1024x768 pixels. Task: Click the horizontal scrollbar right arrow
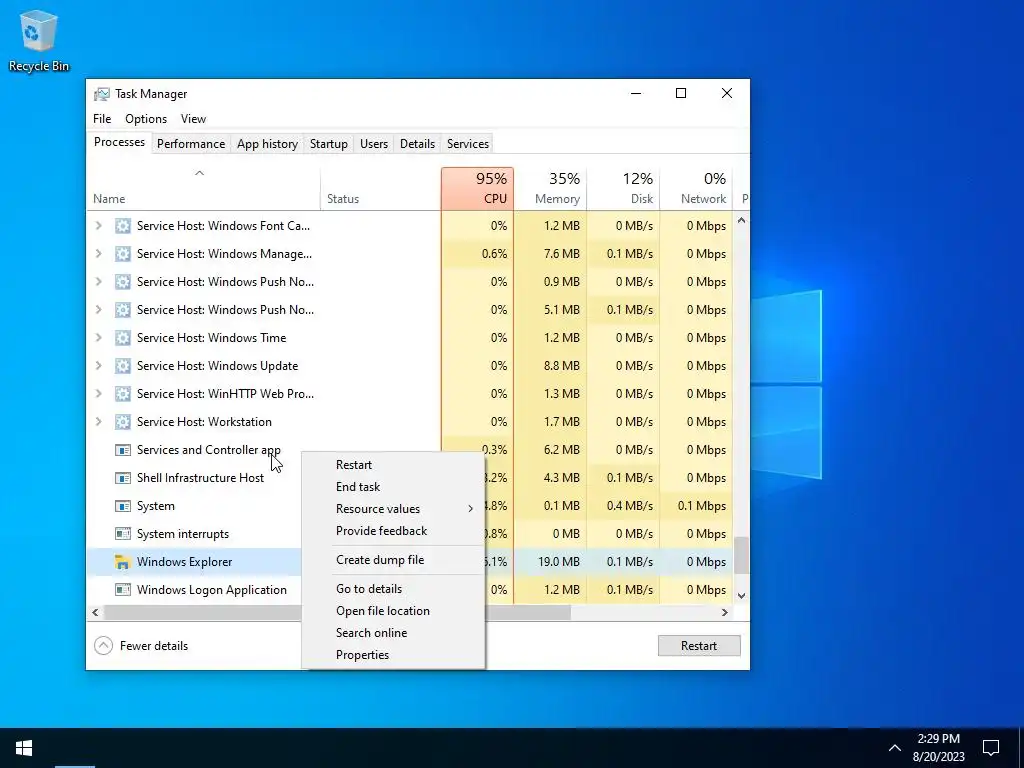pos(724,613)
